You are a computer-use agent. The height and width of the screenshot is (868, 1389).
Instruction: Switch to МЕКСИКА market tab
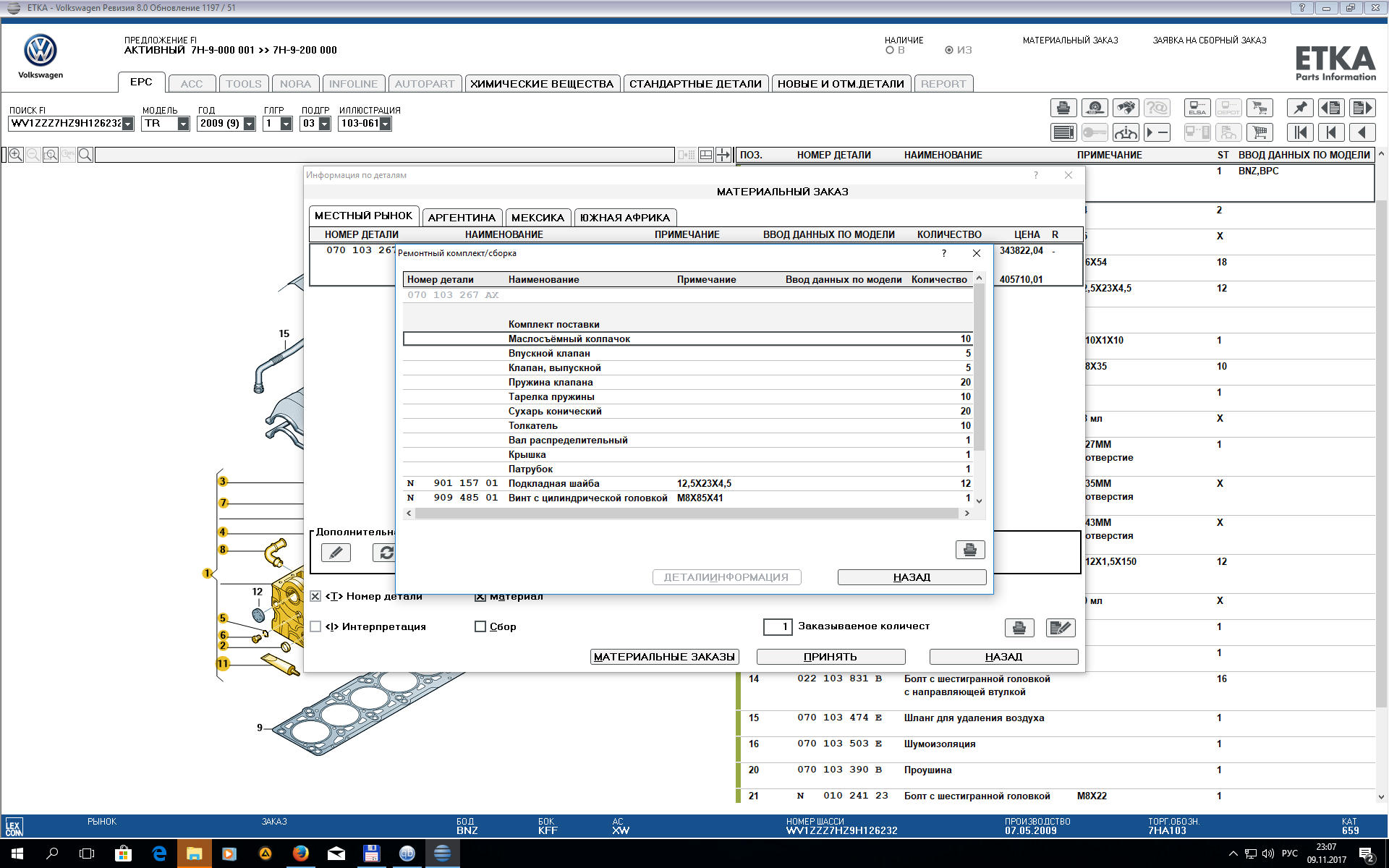pos(538,218)
